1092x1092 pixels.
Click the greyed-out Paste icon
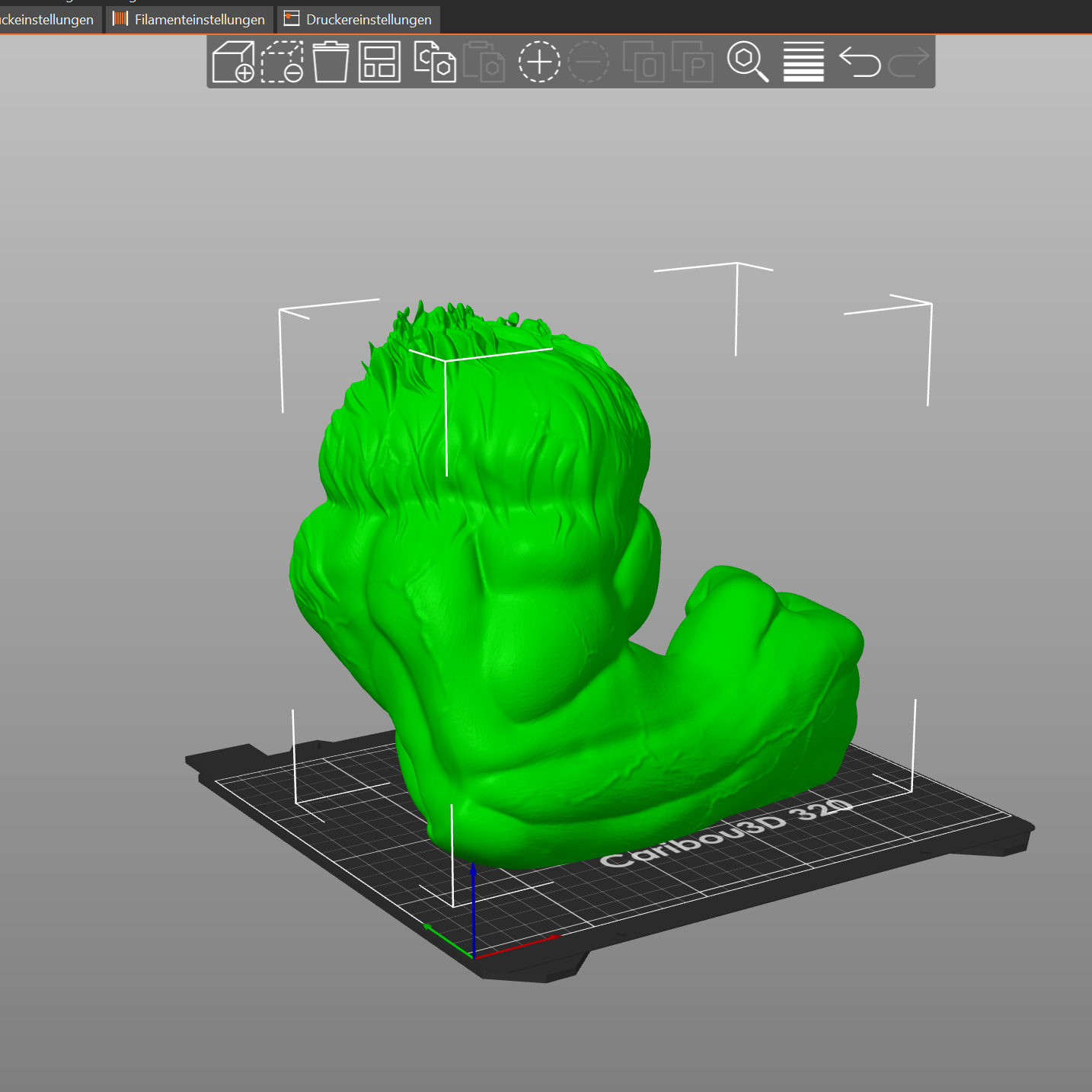(x=484, y=62)
